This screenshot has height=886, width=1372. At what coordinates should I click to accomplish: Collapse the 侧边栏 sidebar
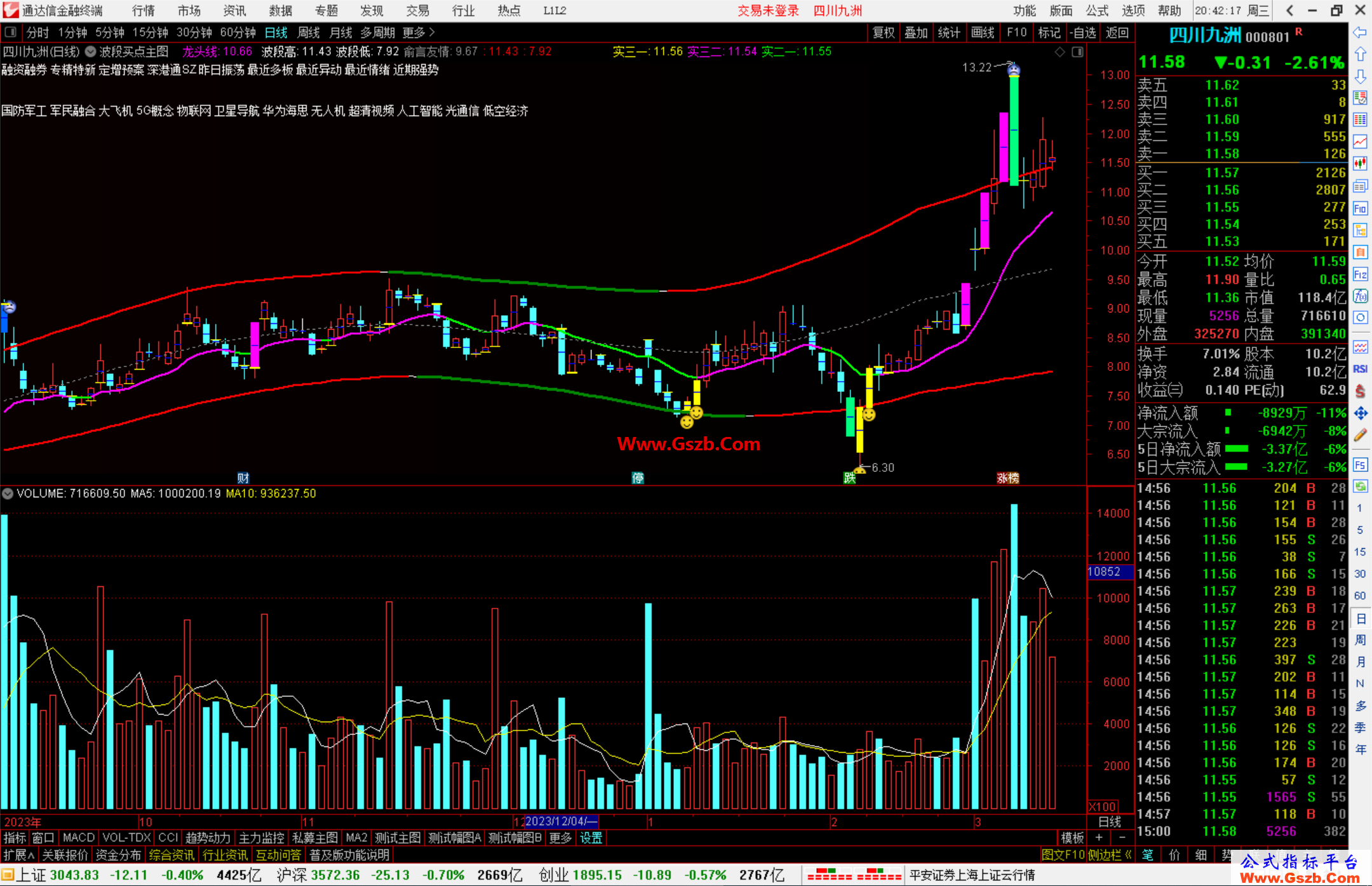pyautogui.click(x=1110, y=855)
